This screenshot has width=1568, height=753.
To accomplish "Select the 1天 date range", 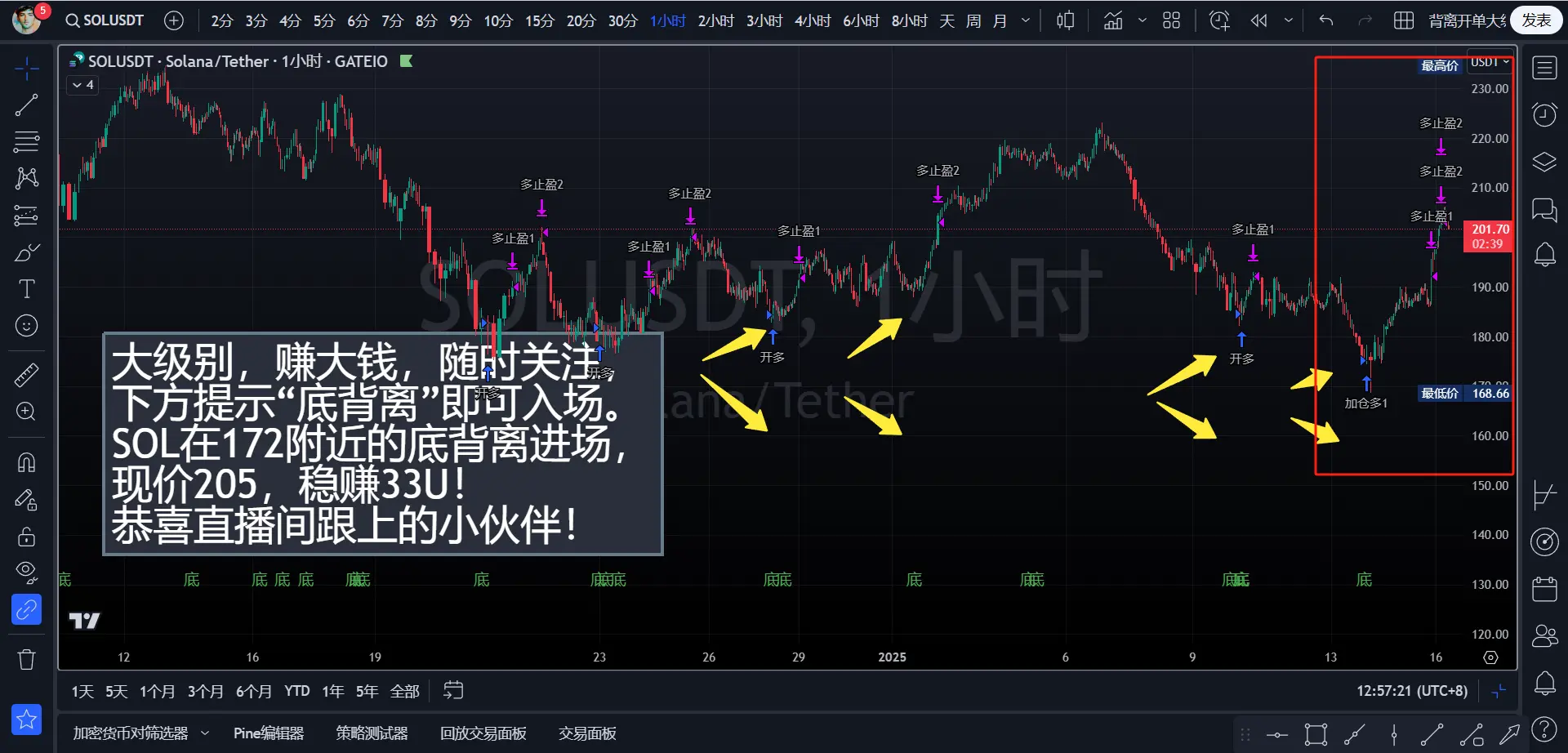I will (x=82, y=691).
